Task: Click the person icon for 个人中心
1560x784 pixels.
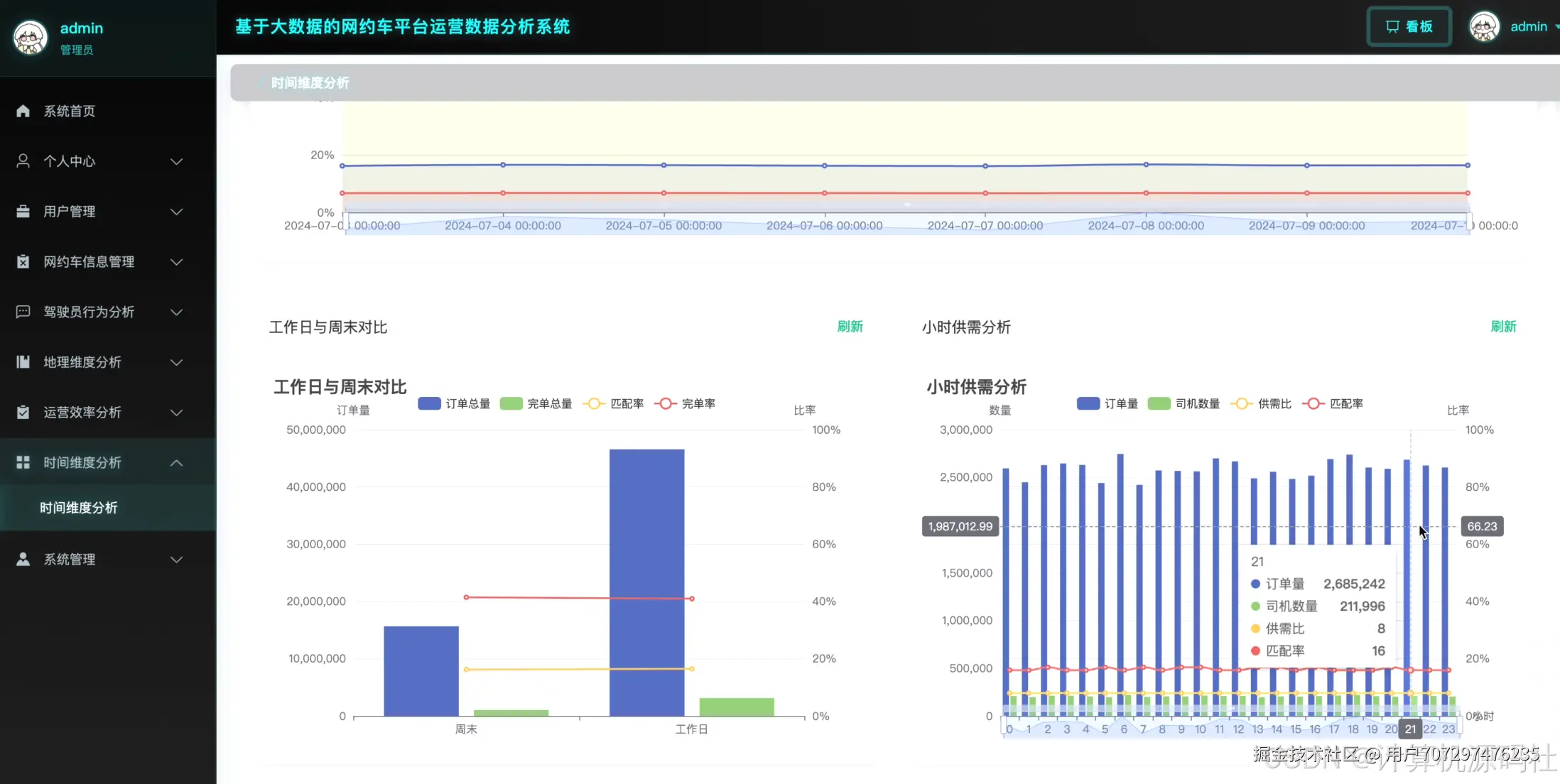Action: point(23,161)
